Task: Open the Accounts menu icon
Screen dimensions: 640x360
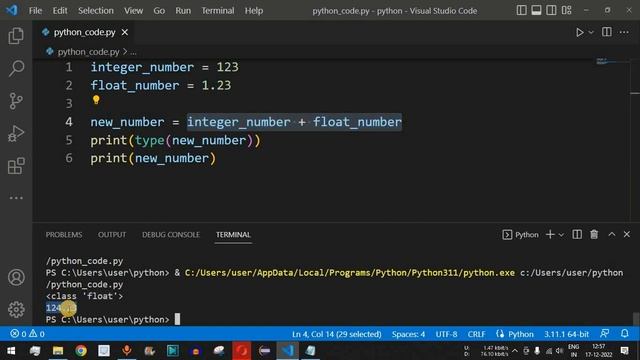Action: [16, 277]
